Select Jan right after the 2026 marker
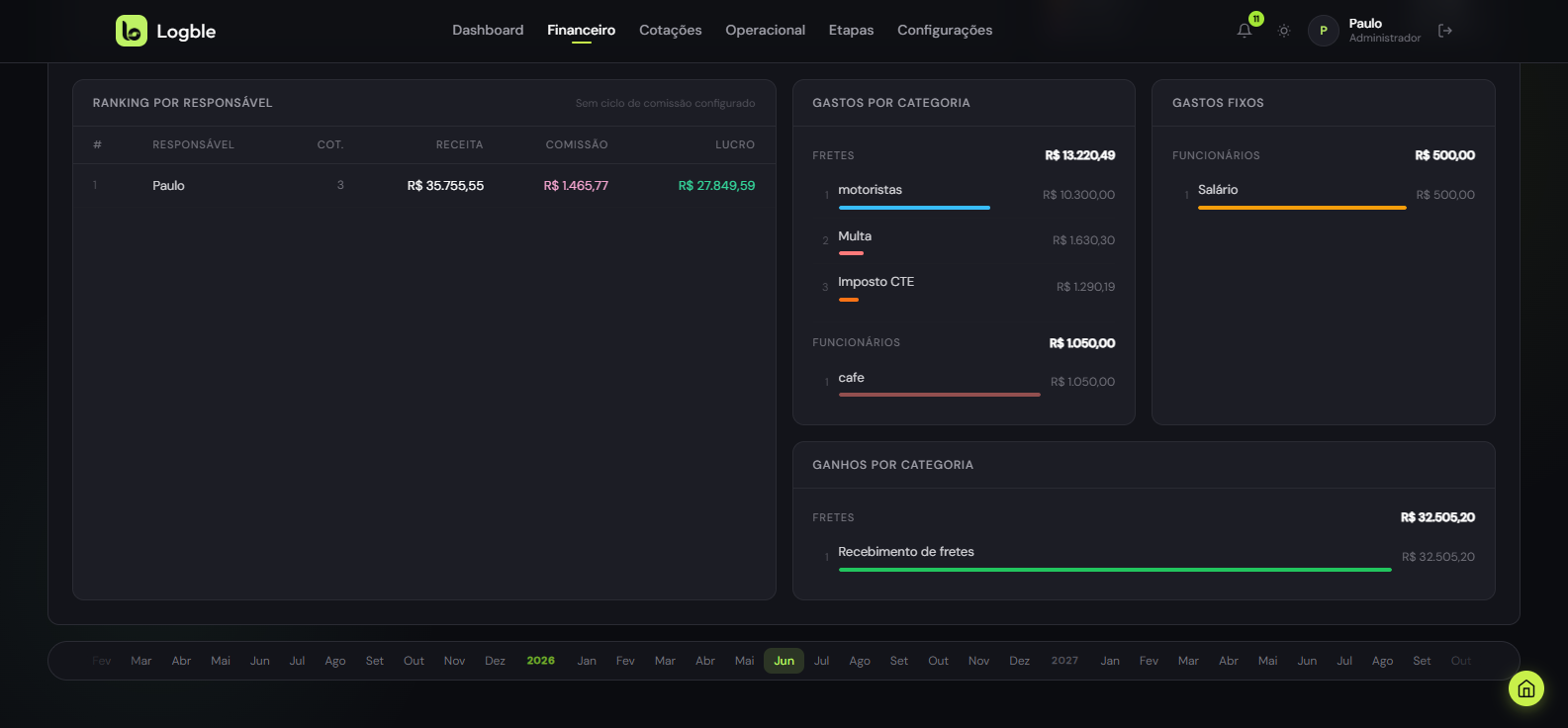 click(588, 661)
